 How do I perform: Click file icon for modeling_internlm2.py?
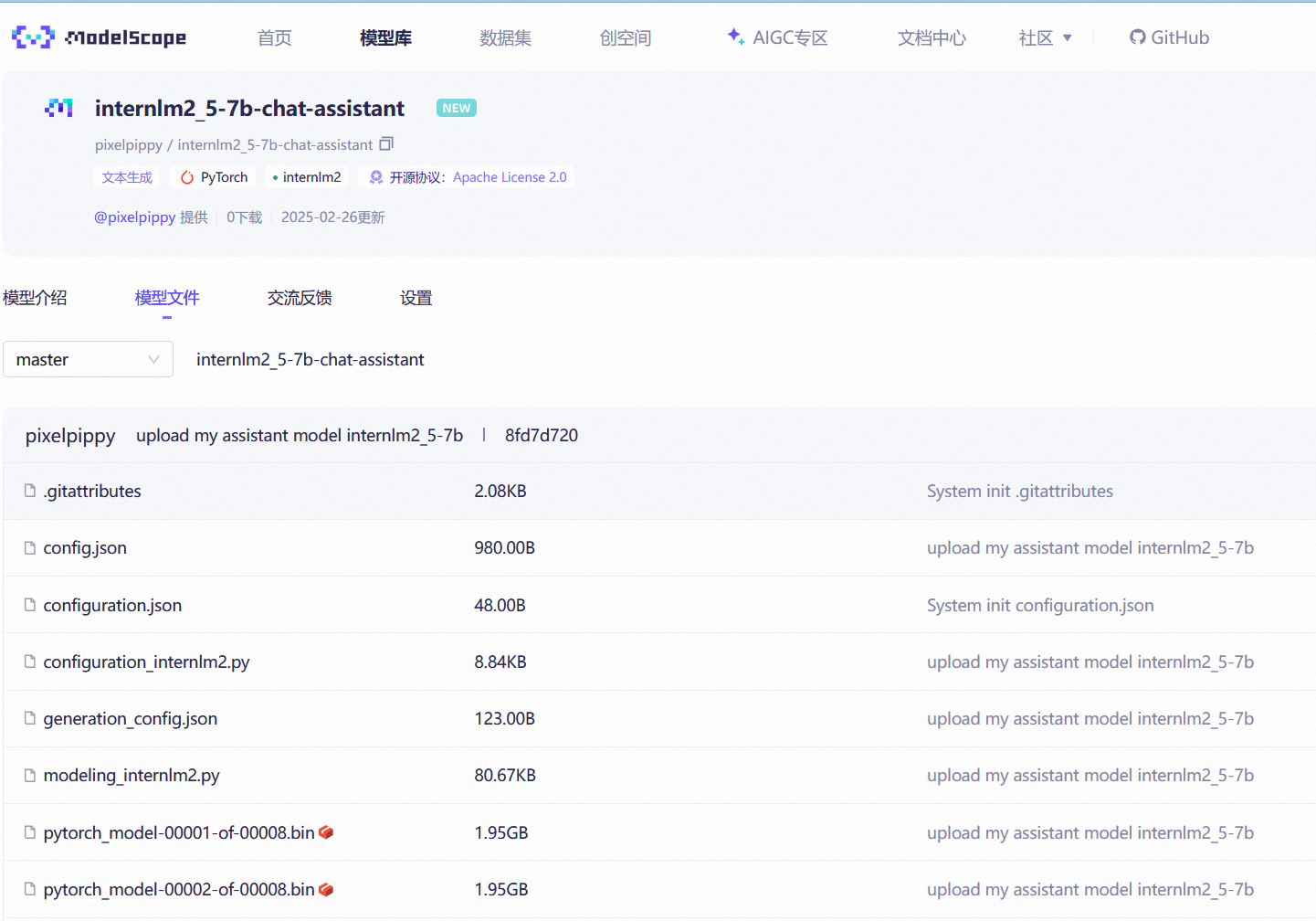(x=30, y=775)
